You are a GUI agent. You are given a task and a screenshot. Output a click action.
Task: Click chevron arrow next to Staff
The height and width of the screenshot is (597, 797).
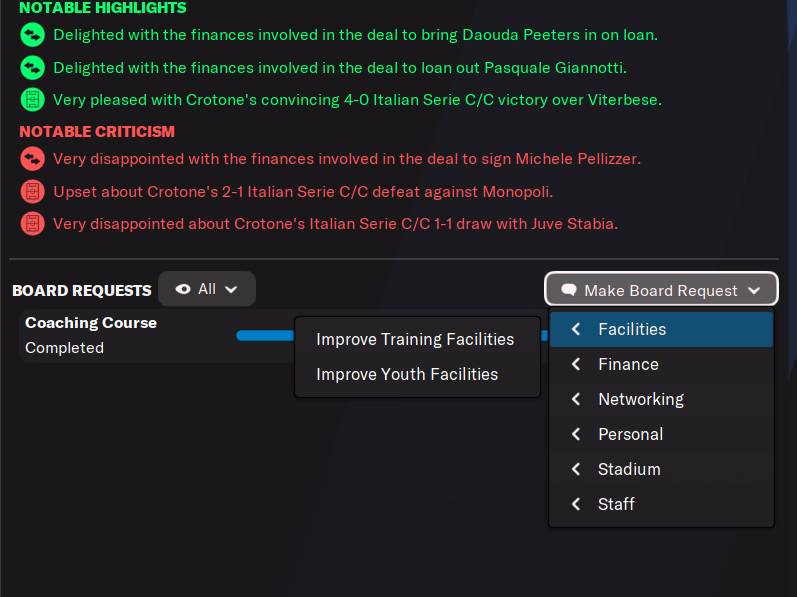tap(576, 504)
